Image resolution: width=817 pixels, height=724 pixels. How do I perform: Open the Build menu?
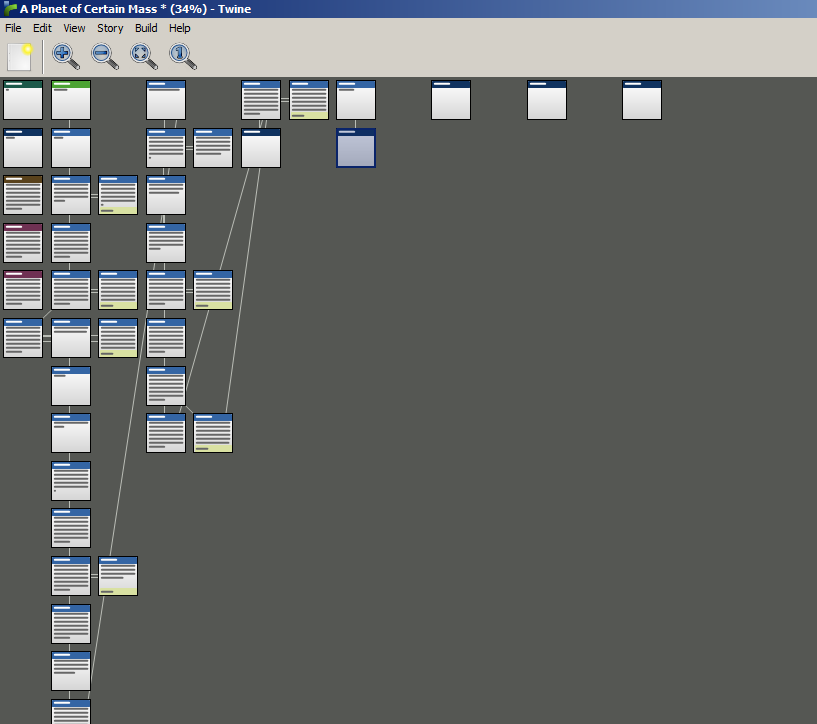(x=146, y=28)
